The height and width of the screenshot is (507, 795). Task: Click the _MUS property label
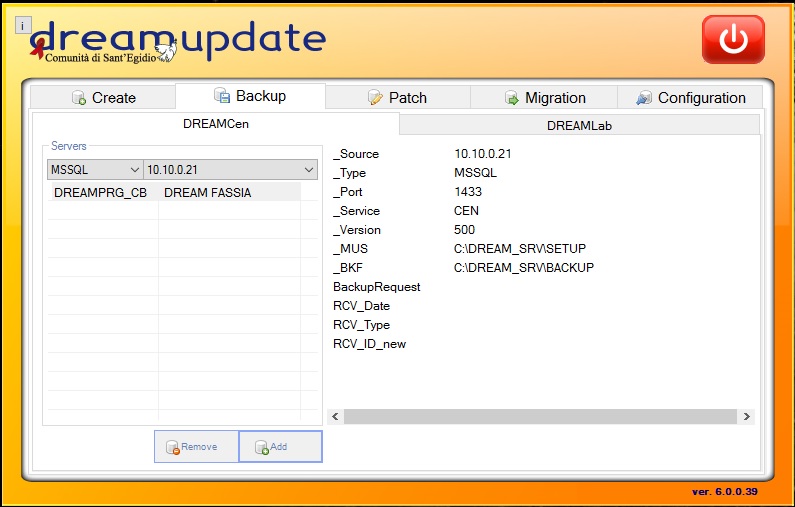click(350, 249)
